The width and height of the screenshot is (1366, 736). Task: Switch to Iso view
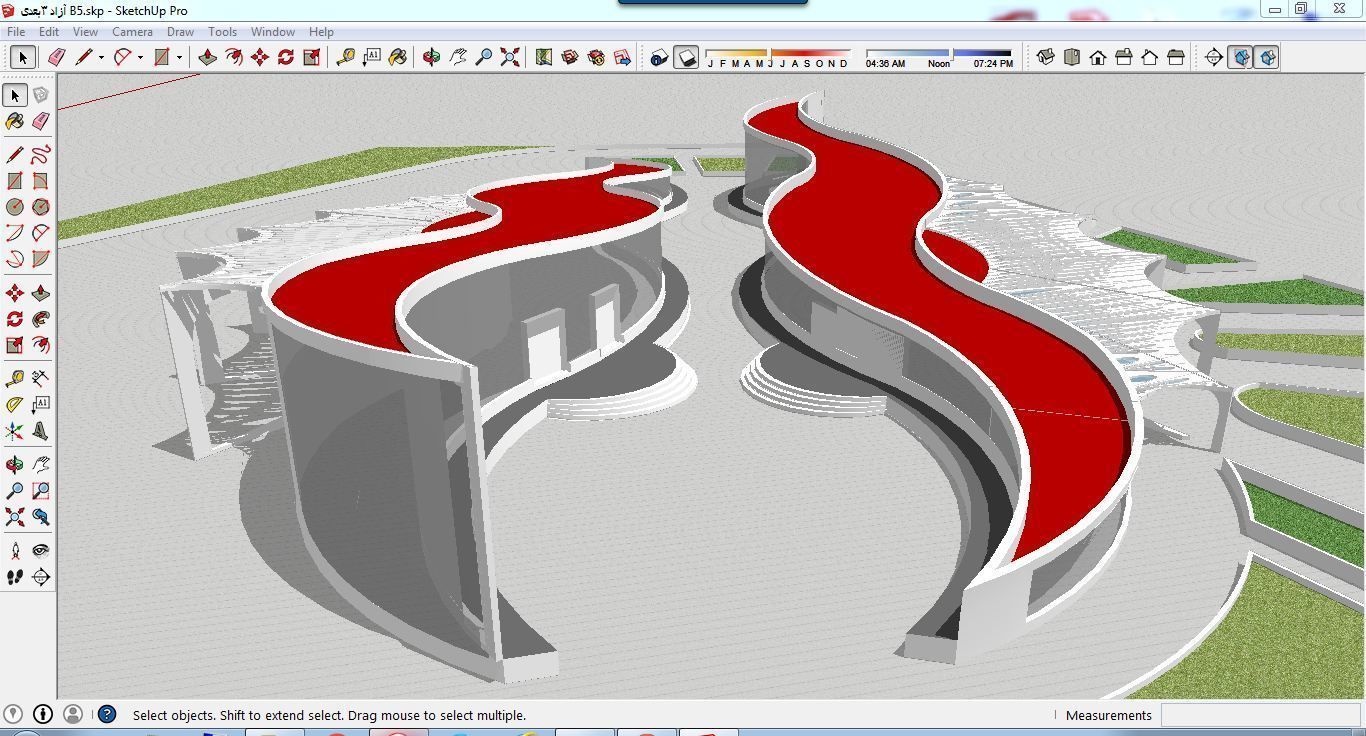[1046, 57]
